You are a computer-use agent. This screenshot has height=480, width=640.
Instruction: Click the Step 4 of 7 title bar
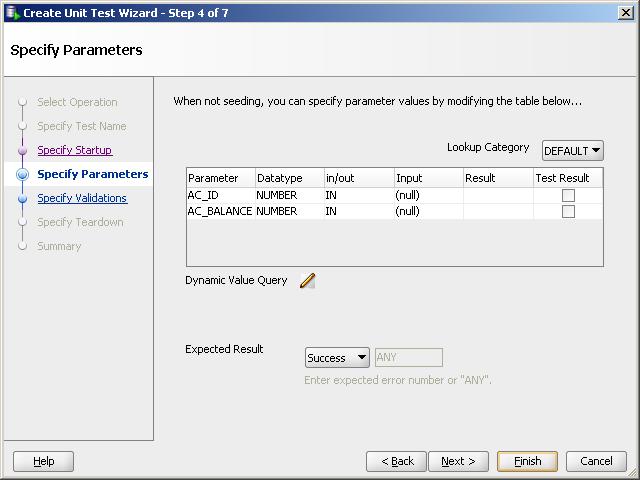(x=318, y=13)
